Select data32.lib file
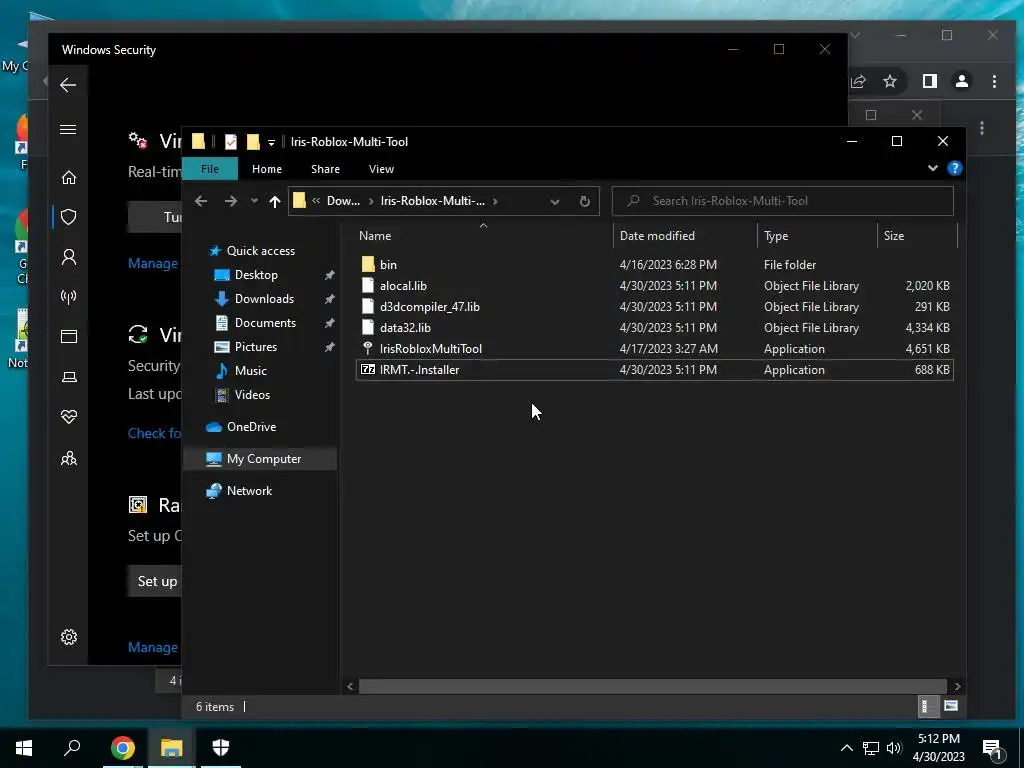The width and height of the screenshot is (1024, 768). pyautogui.click(x=654, y=327)
